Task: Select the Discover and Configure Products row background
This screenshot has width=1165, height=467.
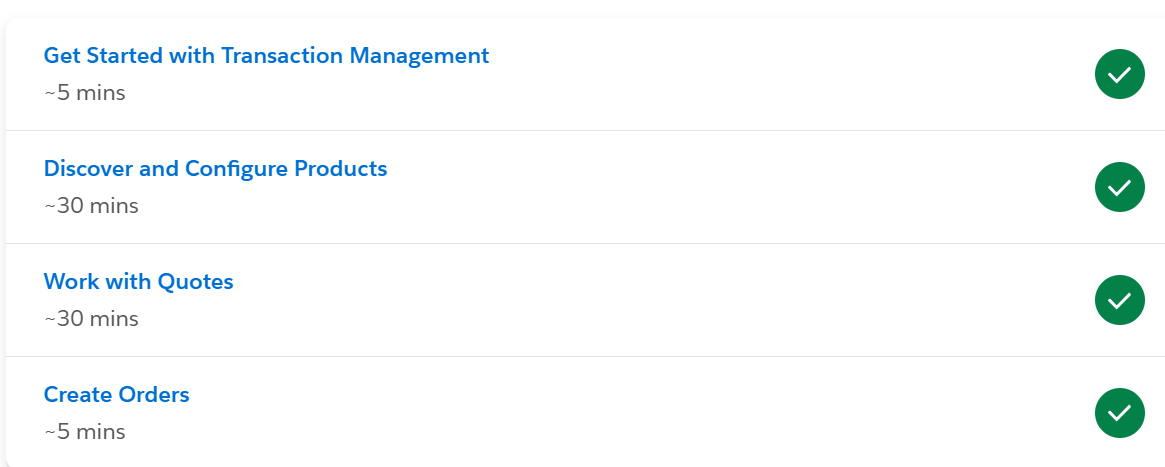Action: click(743, 187)
